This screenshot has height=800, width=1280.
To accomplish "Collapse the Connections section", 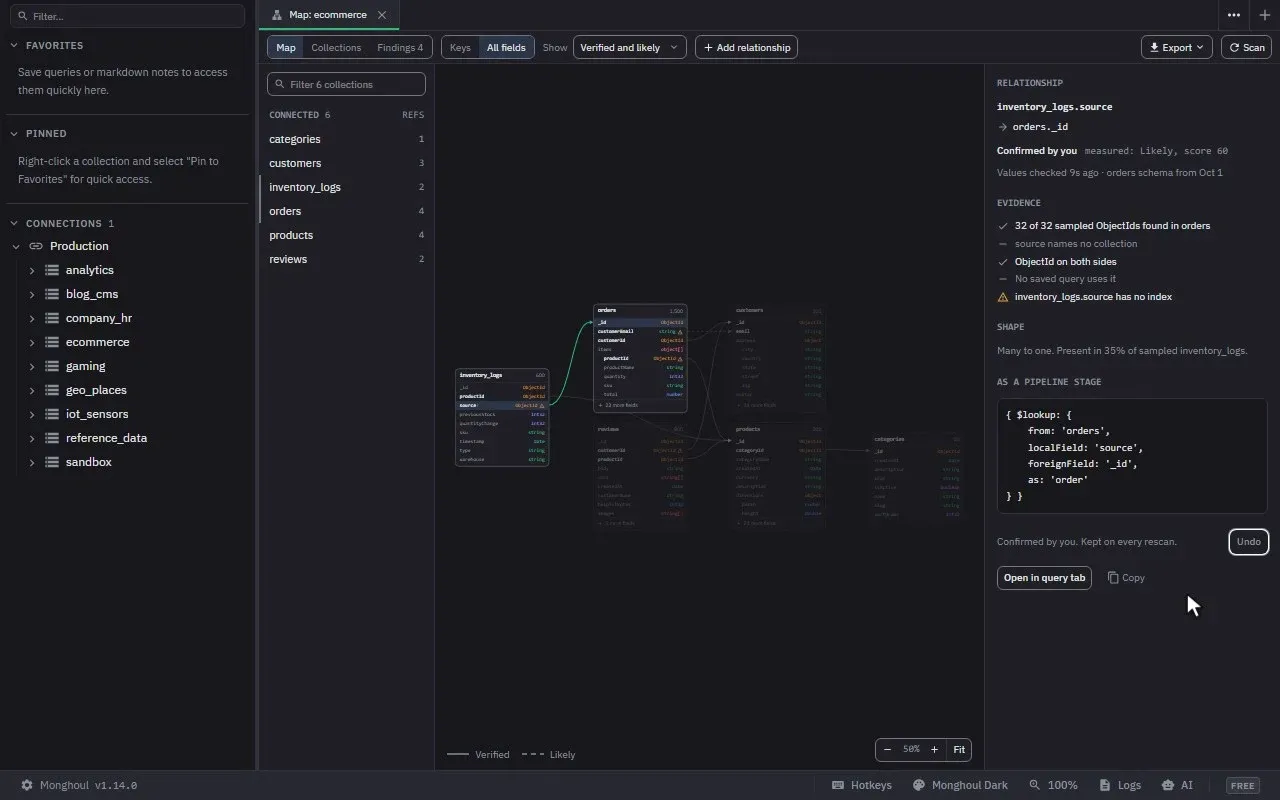I will (x=15, y=224).
